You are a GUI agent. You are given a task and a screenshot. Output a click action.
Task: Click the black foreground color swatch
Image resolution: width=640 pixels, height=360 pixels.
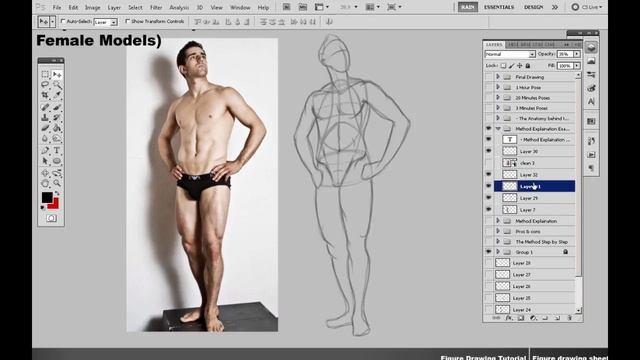47,197
